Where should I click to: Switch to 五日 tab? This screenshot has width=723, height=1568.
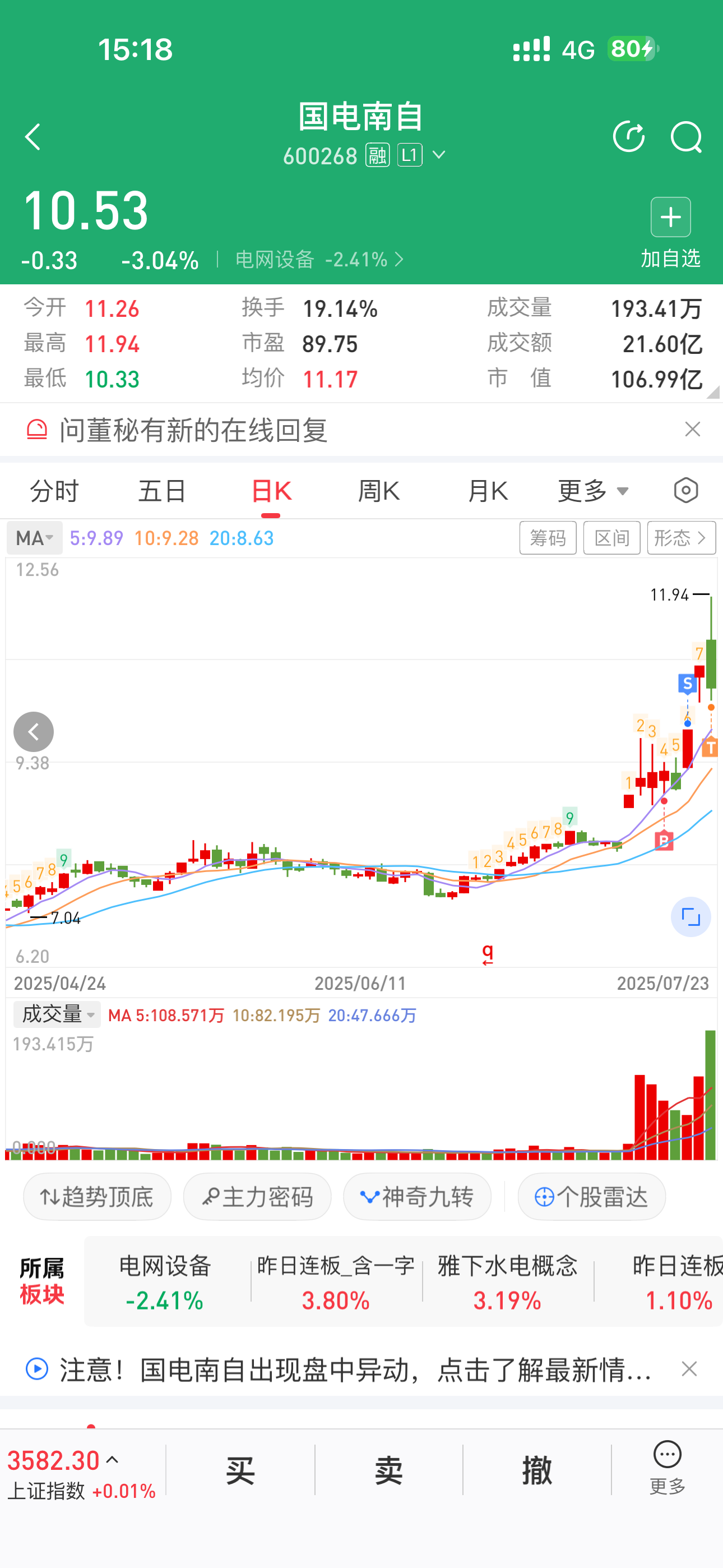point(162,491)
